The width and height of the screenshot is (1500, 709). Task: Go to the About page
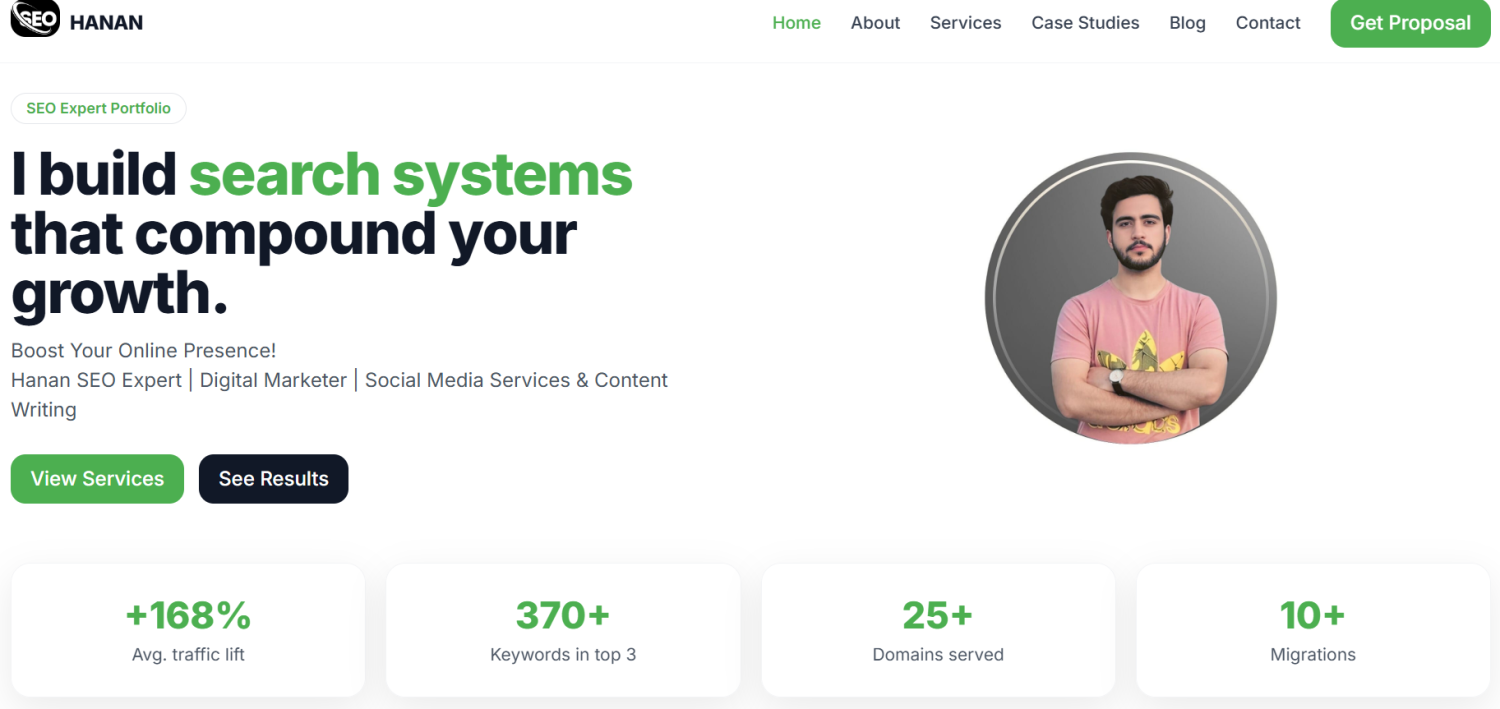875,23
